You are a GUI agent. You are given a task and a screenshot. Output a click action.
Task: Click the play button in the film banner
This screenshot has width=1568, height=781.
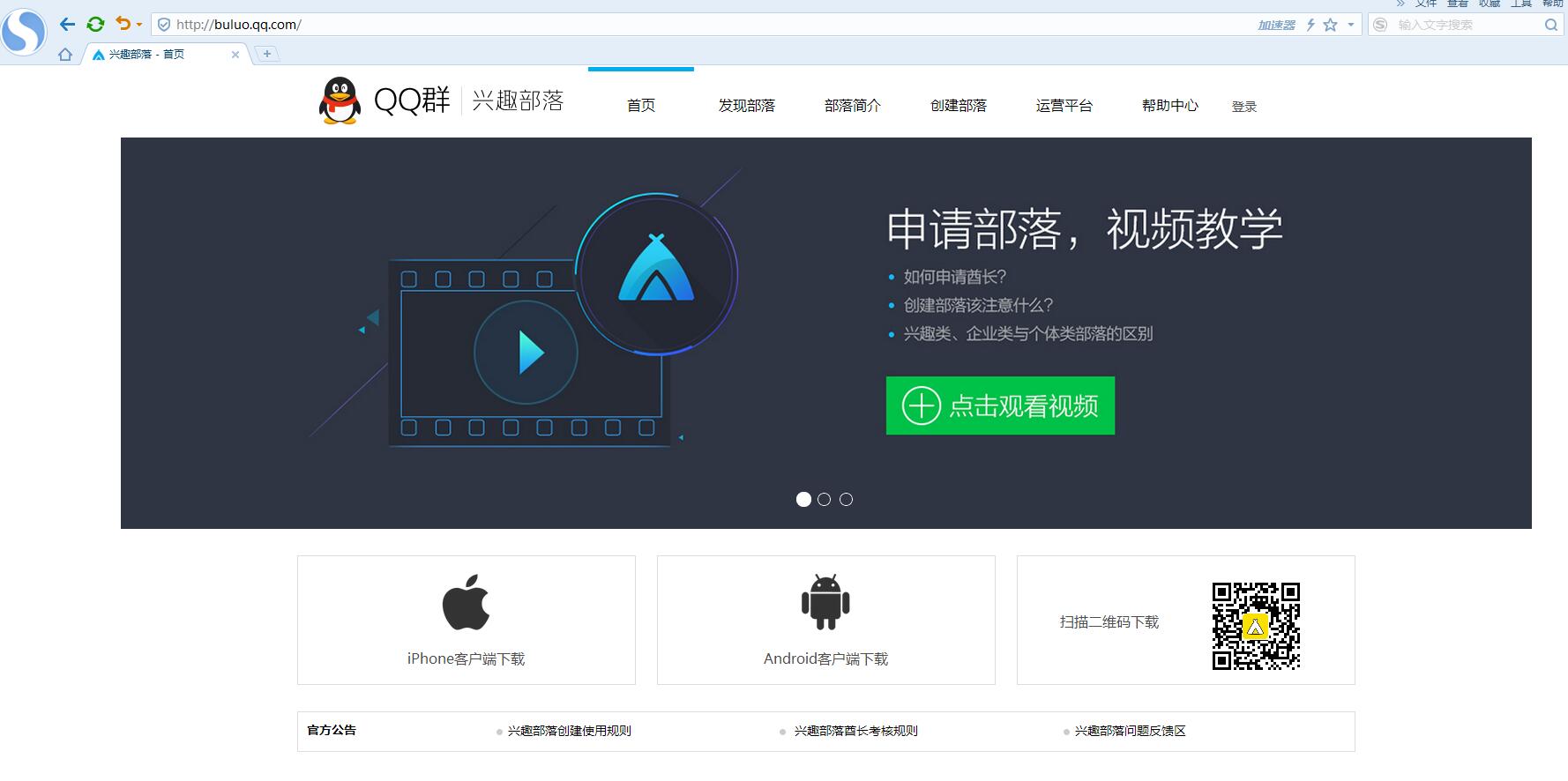coord(526,353)
